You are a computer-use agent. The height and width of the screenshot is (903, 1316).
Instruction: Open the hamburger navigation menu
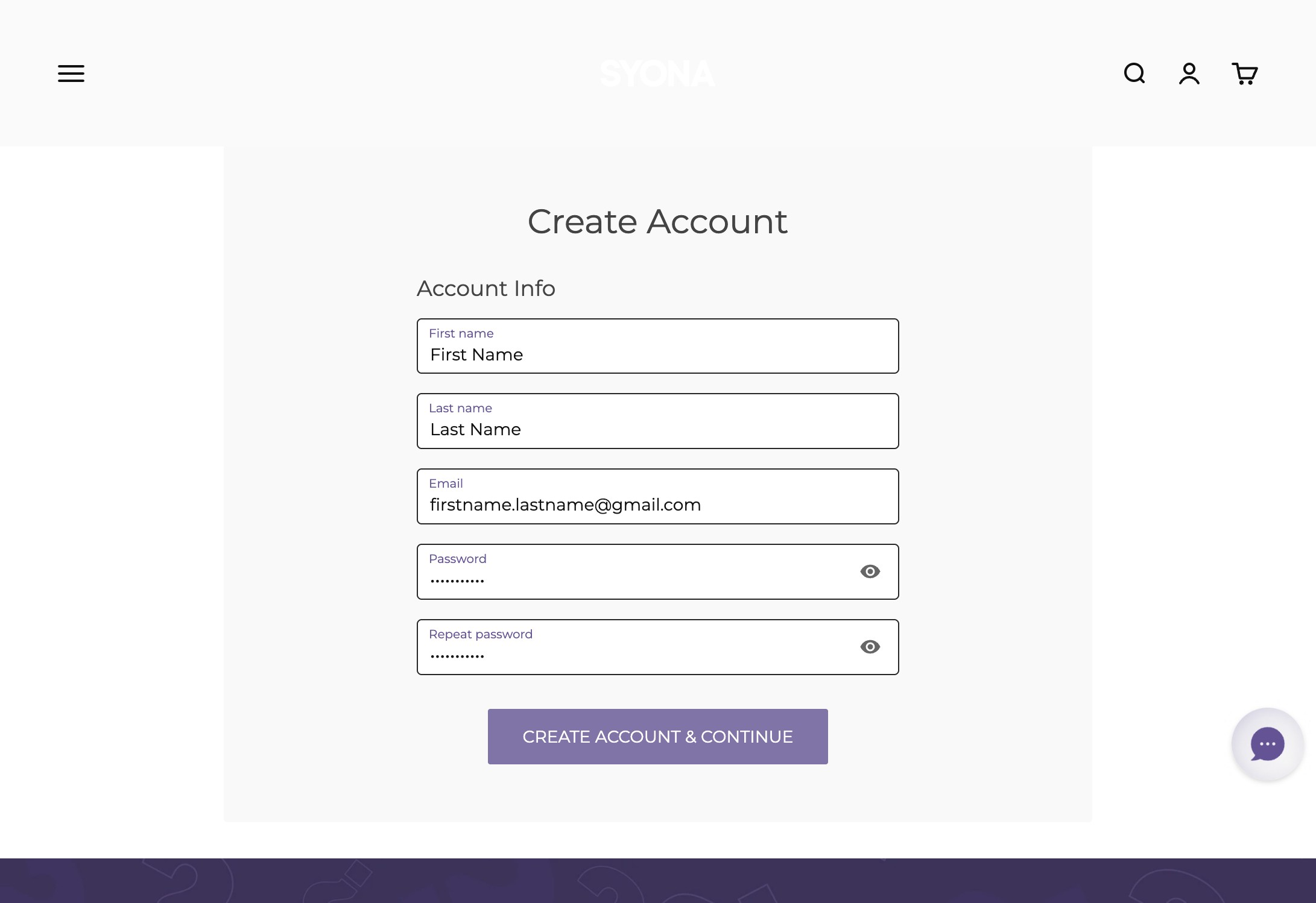pyautogui.click(x=71, y=74)
